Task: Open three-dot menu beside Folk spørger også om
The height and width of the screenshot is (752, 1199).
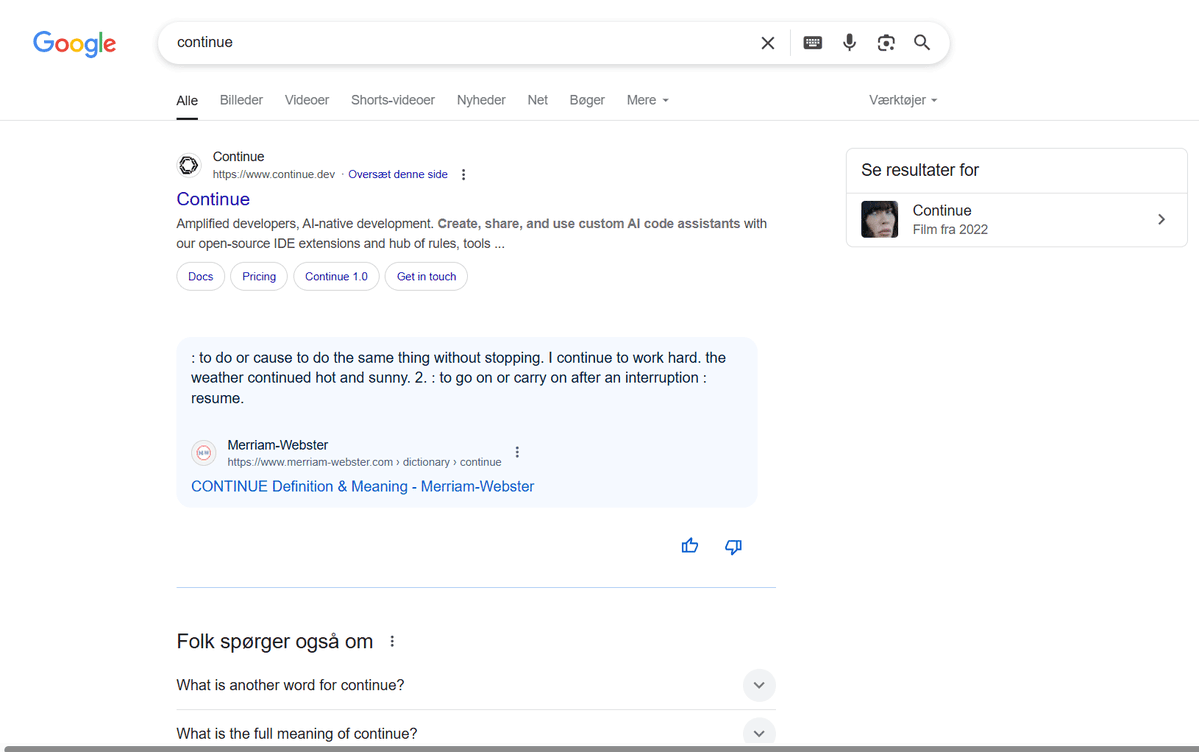Action: tap(392, 641)
